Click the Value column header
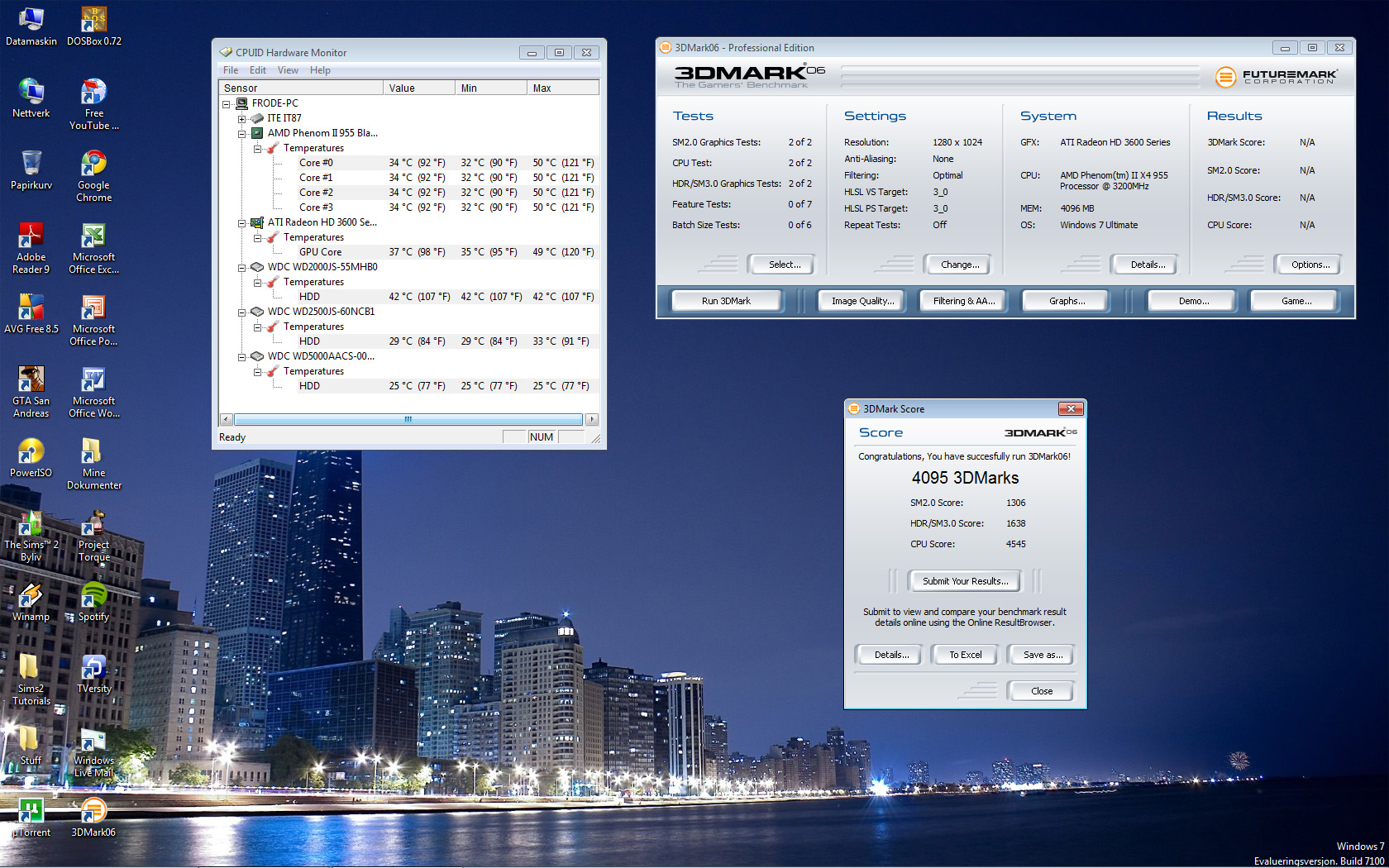Viewport: 1389px width, 868px height. (x=419, y=88)
